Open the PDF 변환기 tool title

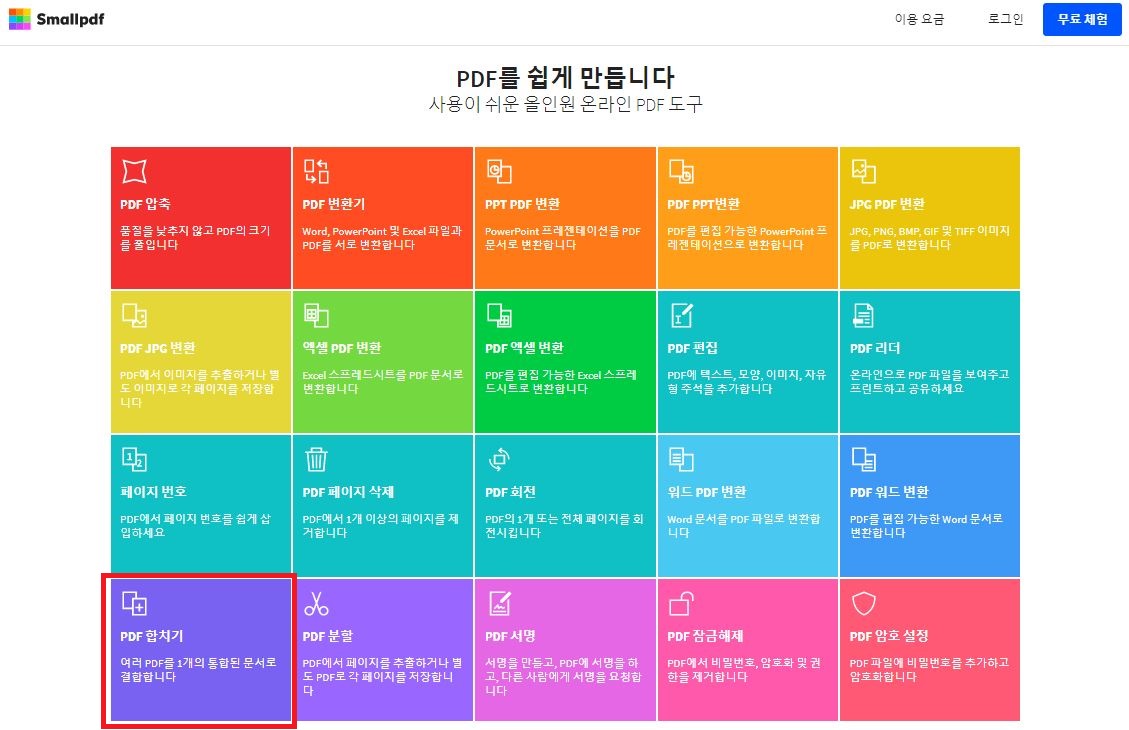333,204
